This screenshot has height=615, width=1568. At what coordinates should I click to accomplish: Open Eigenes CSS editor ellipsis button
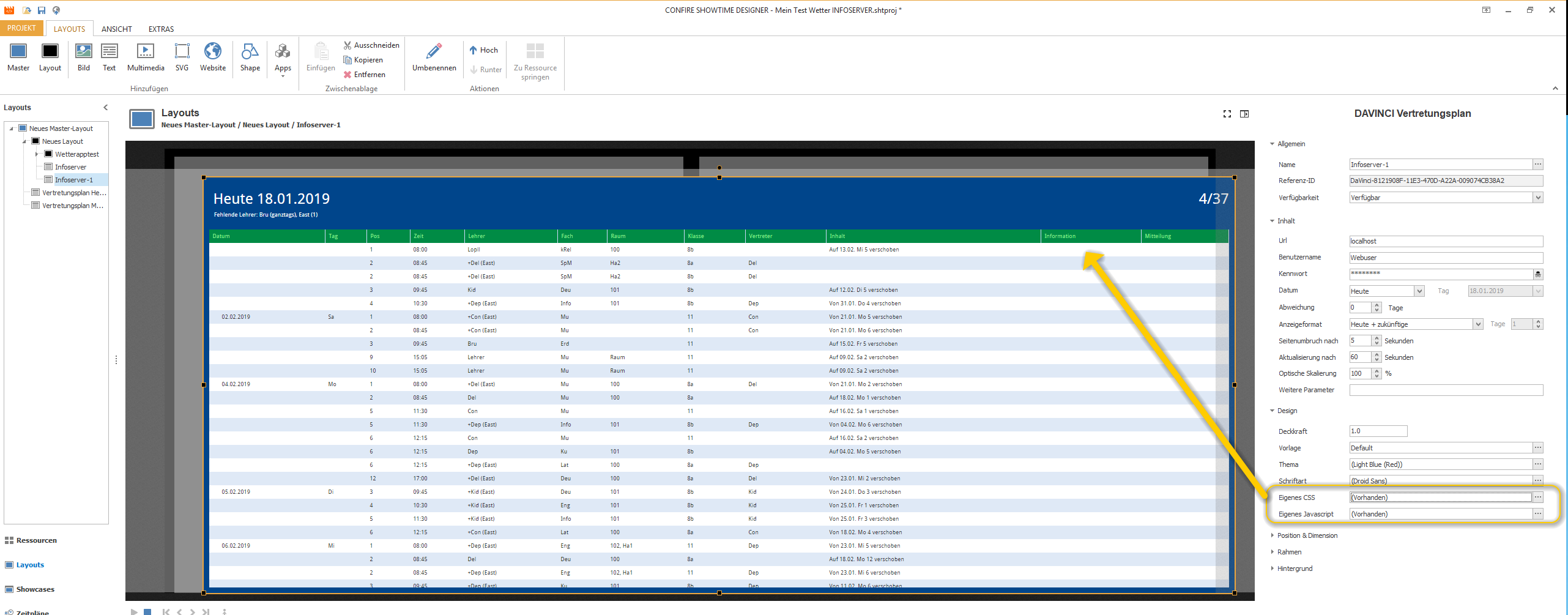click(1538, 497)
